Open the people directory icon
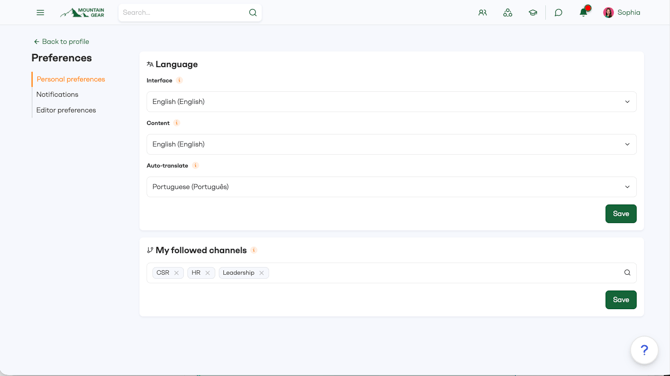Viewport: 670px width, 376px height. [x=482, y=13]
